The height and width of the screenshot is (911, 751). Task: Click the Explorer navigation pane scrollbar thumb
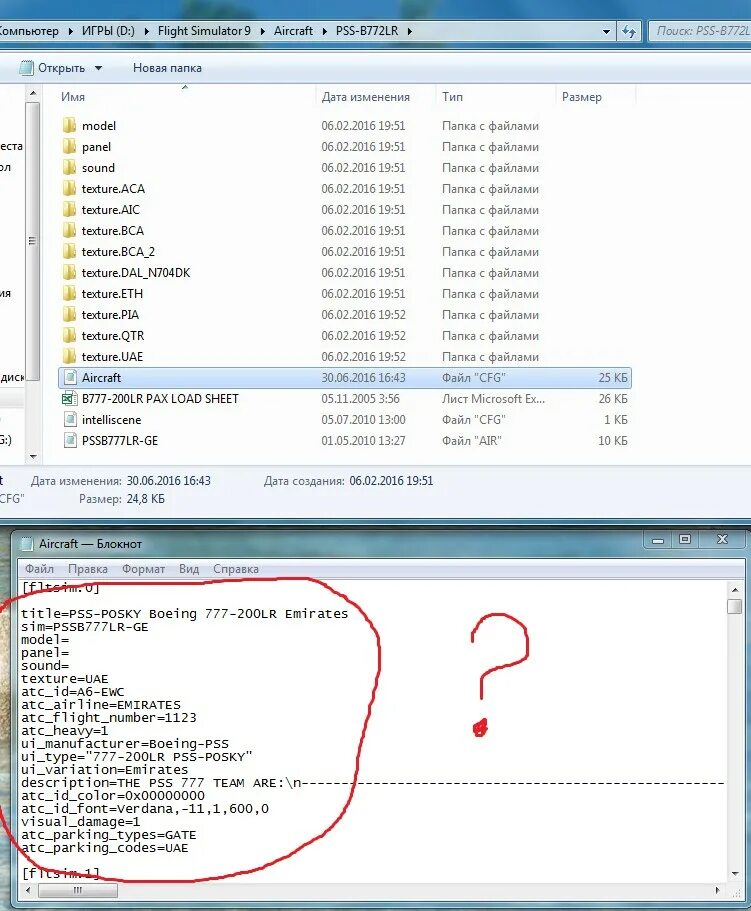click(x=33, y=241)
